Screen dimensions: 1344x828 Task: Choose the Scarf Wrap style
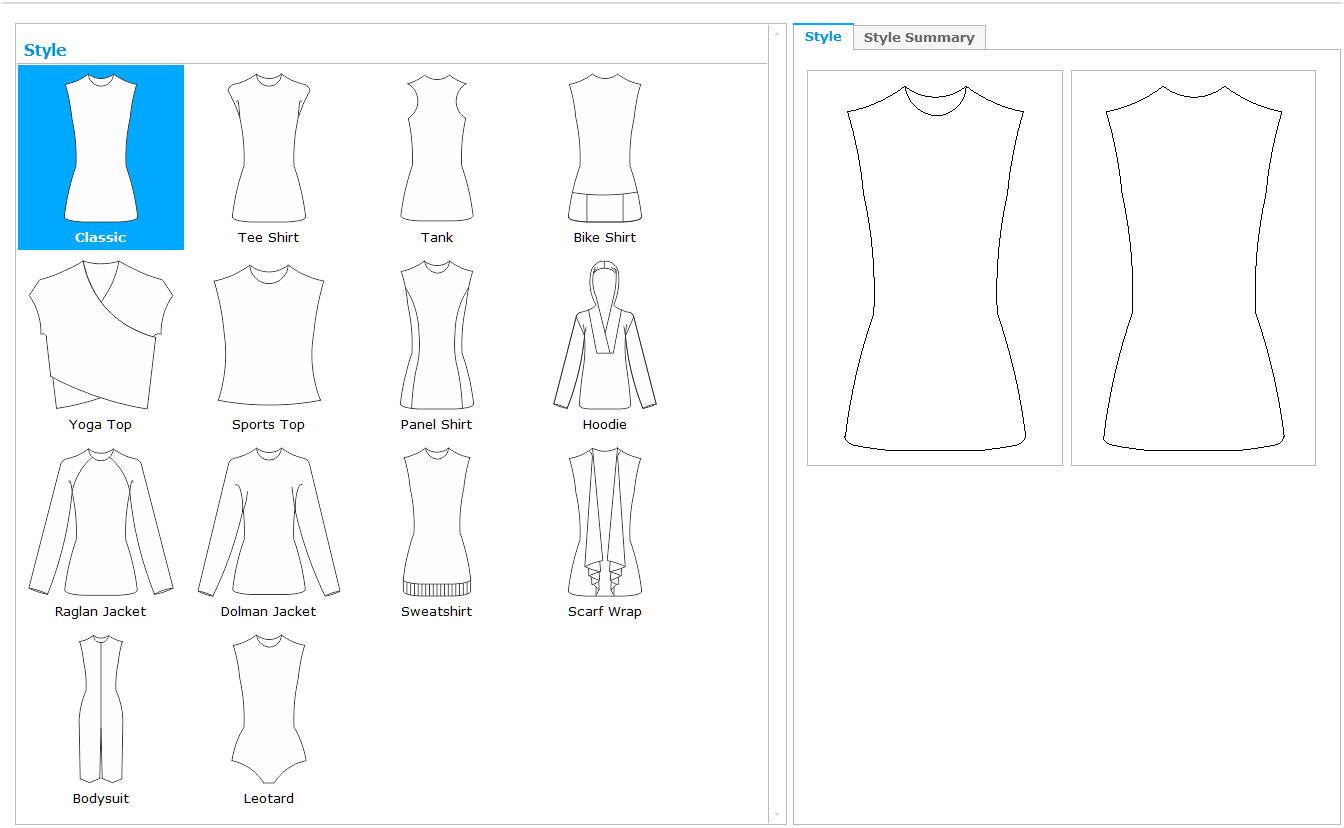click(604, 523)
